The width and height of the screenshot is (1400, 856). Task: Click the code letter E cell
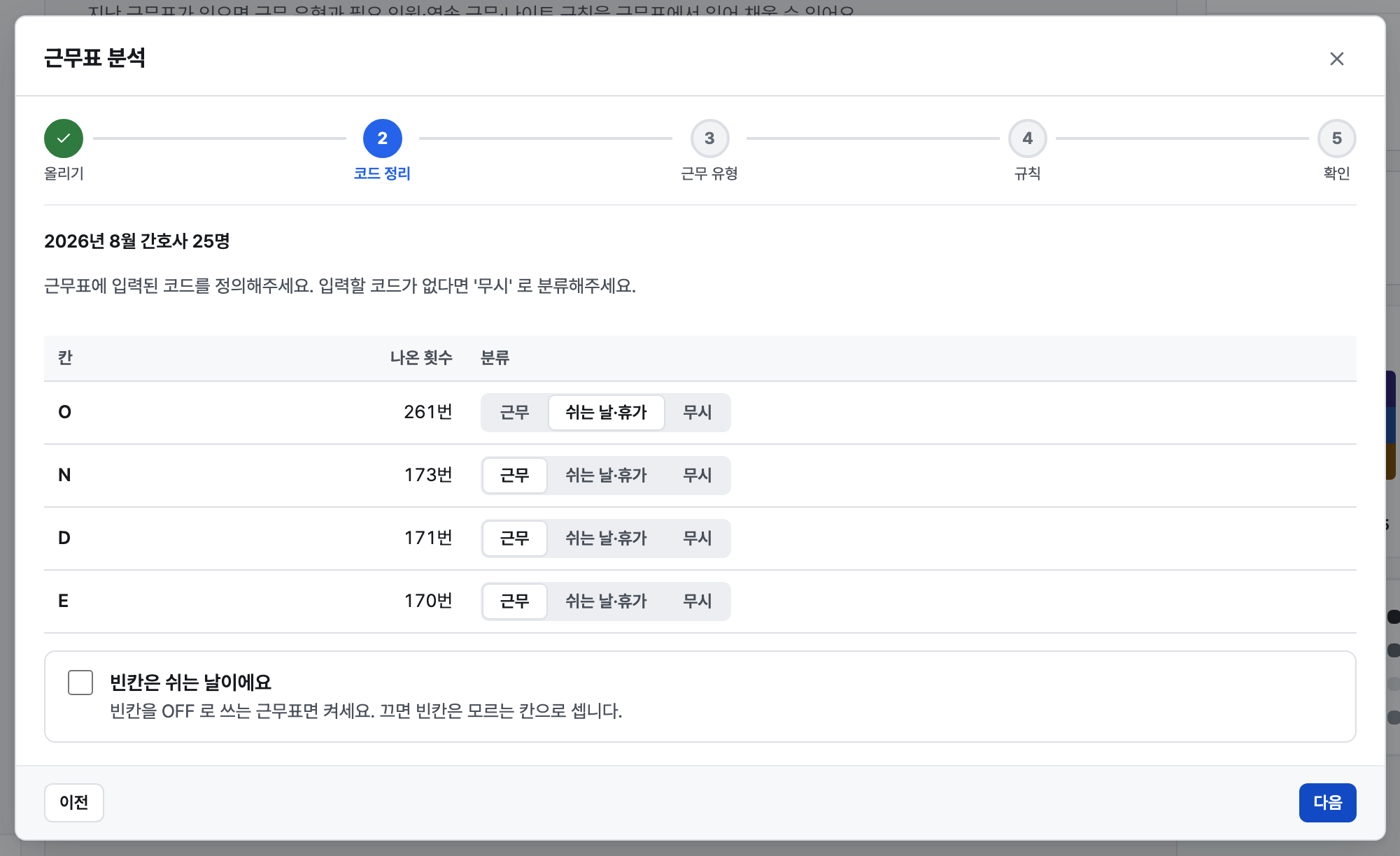coord(64,601)
